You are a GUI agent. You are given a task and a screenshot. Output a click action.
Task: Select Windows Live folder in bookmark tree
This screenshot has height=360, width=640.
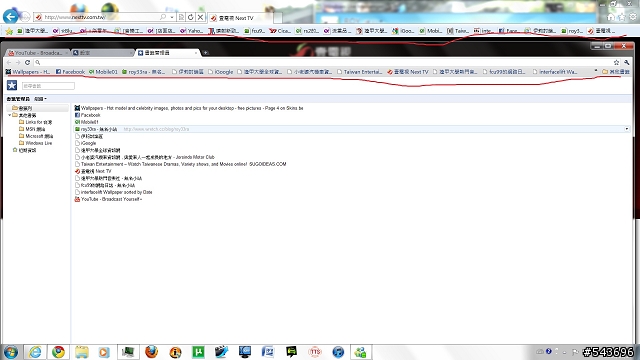point(36,143)
